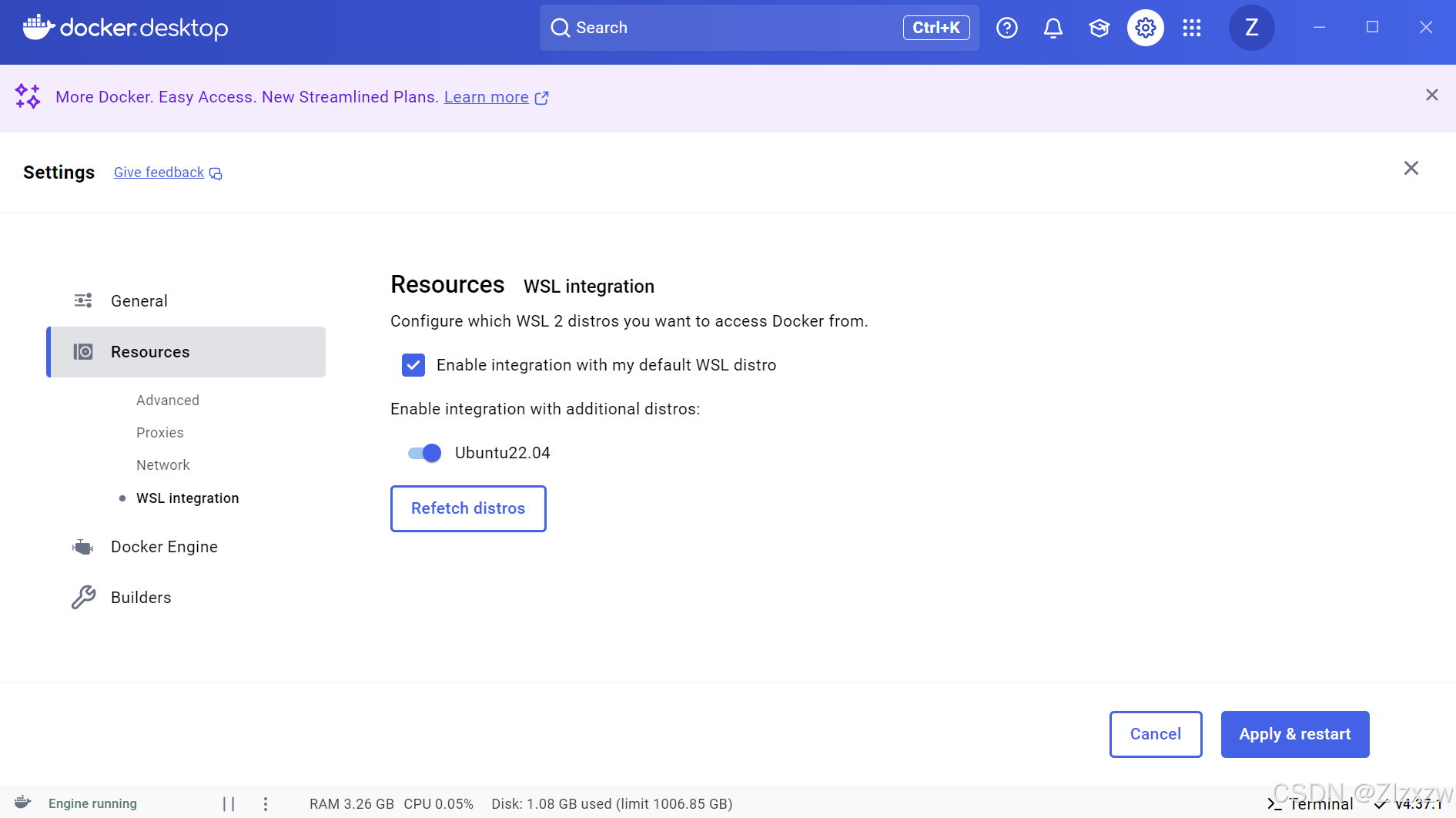Click the search magnifier icon
Image resolution: width=1456 pixels, height=818 pixels.
[x=561, y=28]
